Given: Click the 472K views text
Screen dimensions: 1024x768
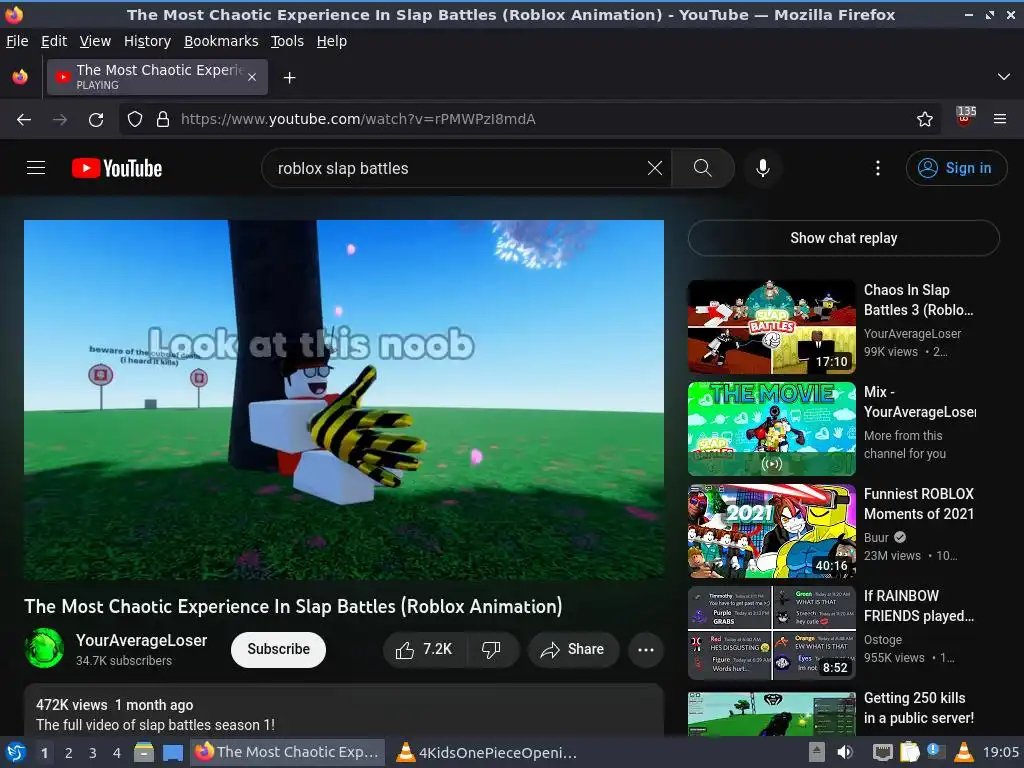Looking at the screenshot, I should [x=72, y=705].
